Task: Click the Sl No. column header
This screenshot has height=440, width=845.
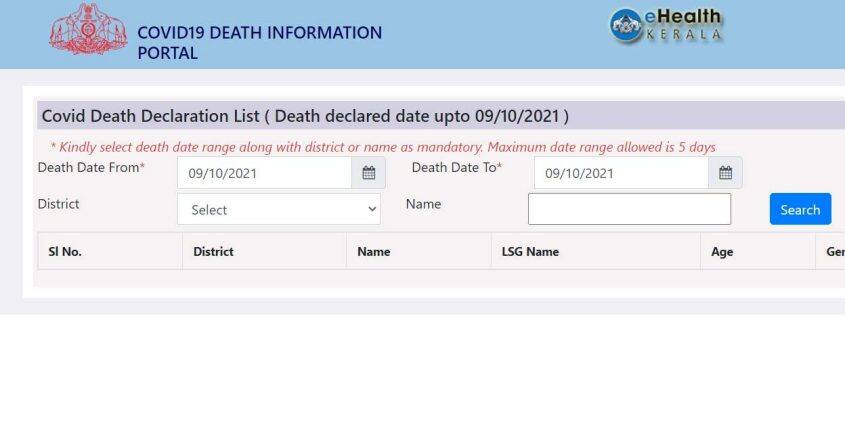Action: click(65, 252)
